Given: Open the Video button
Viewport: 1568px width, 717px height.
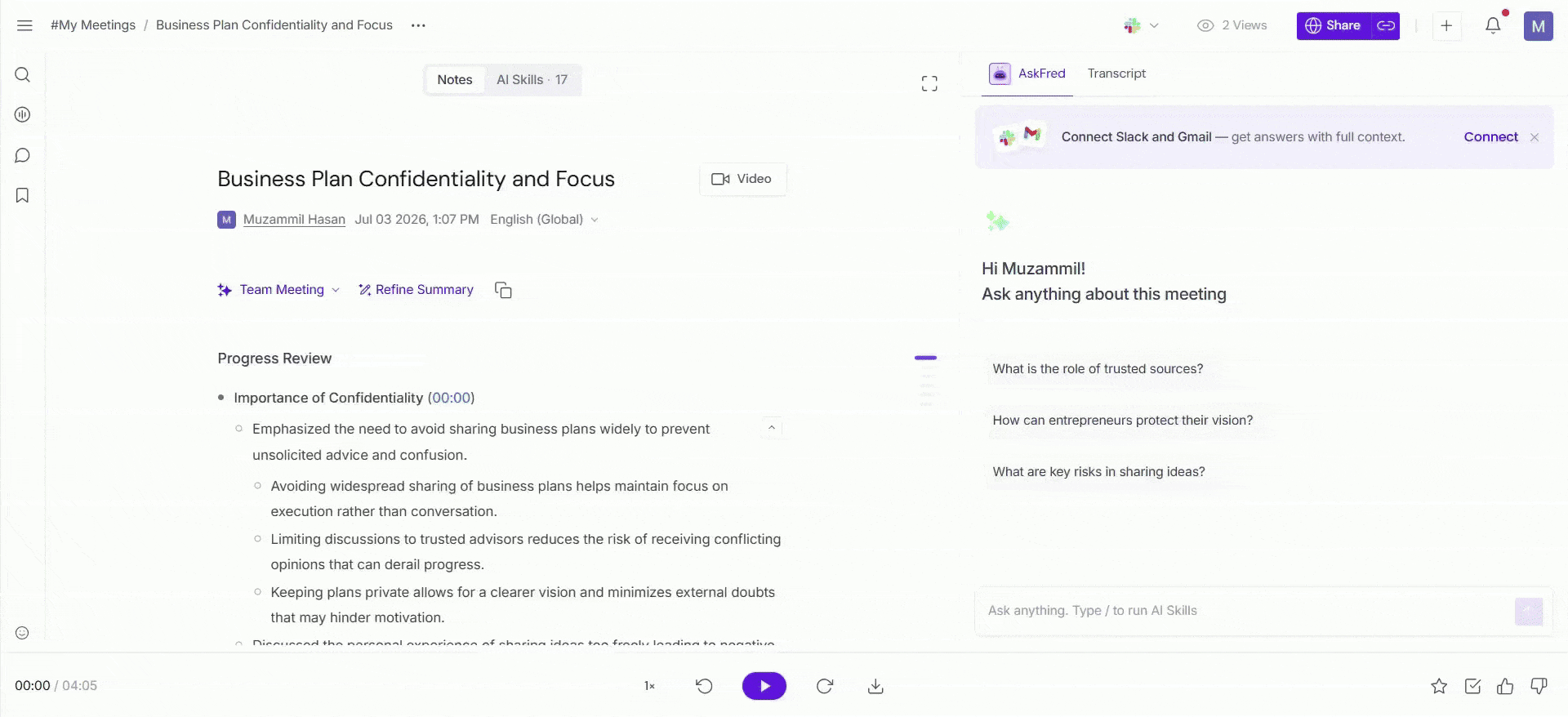Looking at the screenshot, I should pyautogui.click(x=742, y=179).
